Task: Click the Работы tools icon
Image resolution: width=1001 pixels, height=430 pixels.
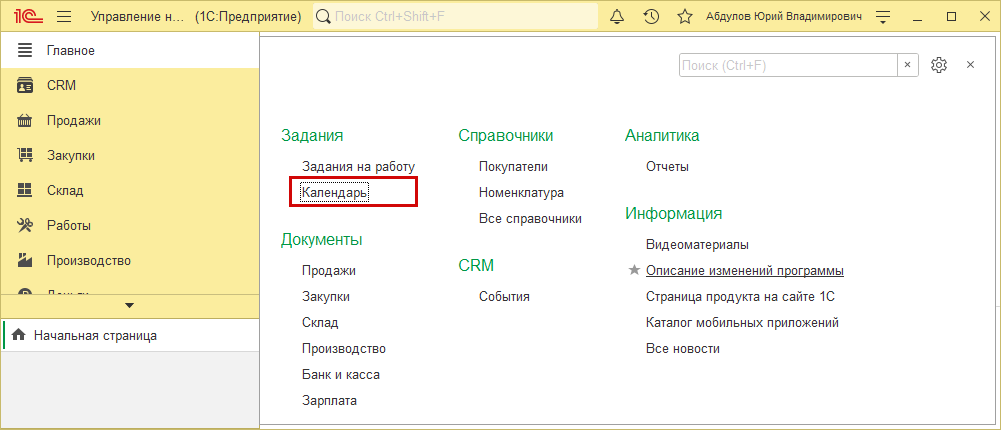Action: (24, 225)
